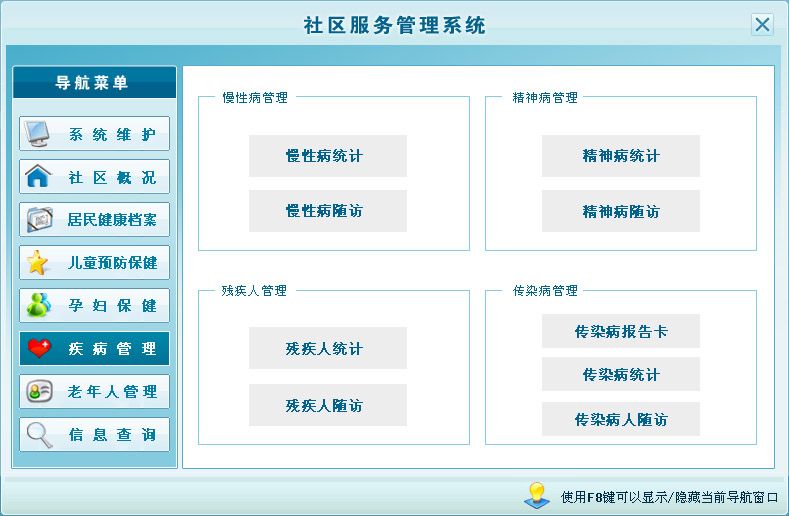Open the 信息查询 navigation item
Viewport: 789px width, 516px height.
click(x=95, y=434)
